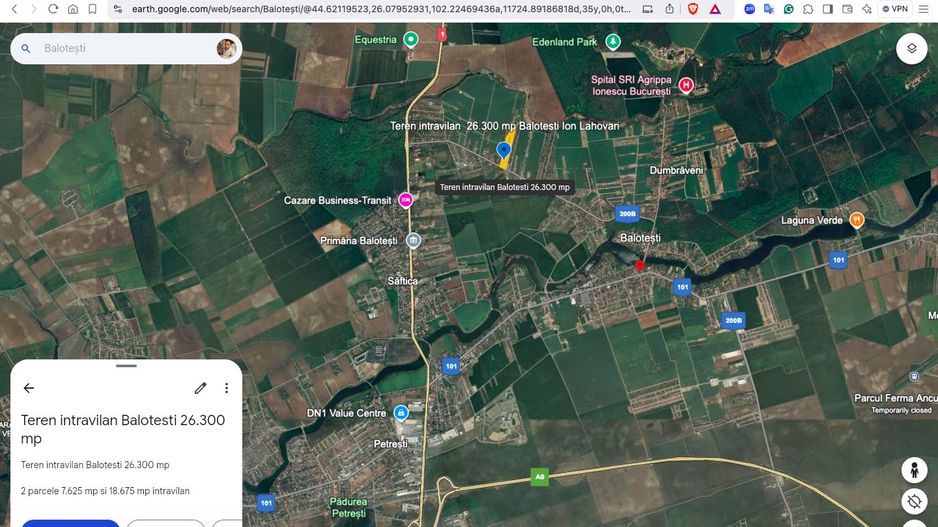The image size is (938, 527).
Task: Open the extensions puzzle menu
Action: coord(808,9)
